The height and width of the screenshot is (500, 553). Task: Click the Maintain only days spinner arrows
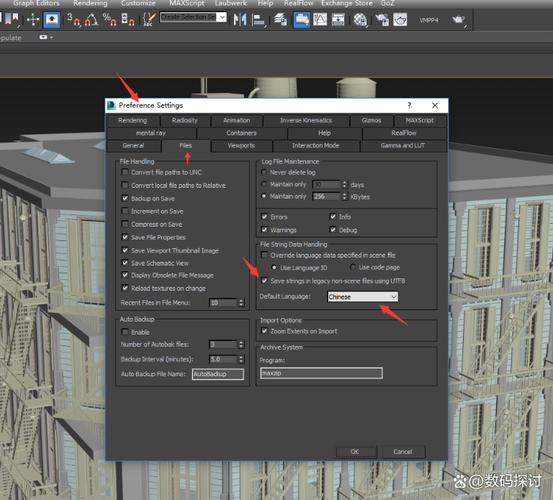click(x=345, y=184)
